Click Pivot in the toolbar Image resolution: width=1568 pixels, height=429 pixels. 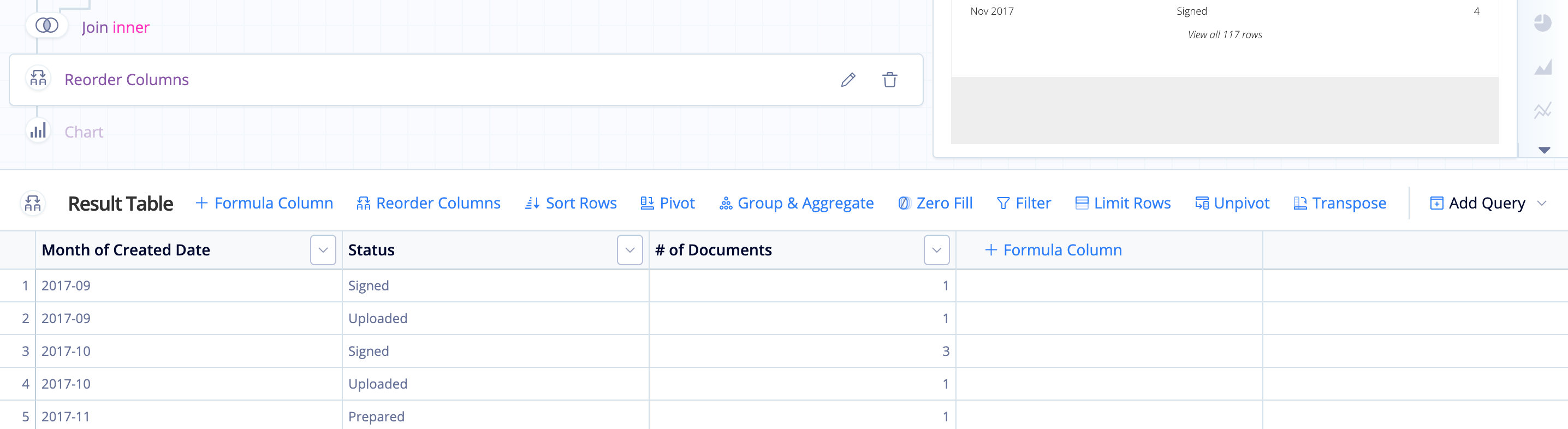coord(667,203)
